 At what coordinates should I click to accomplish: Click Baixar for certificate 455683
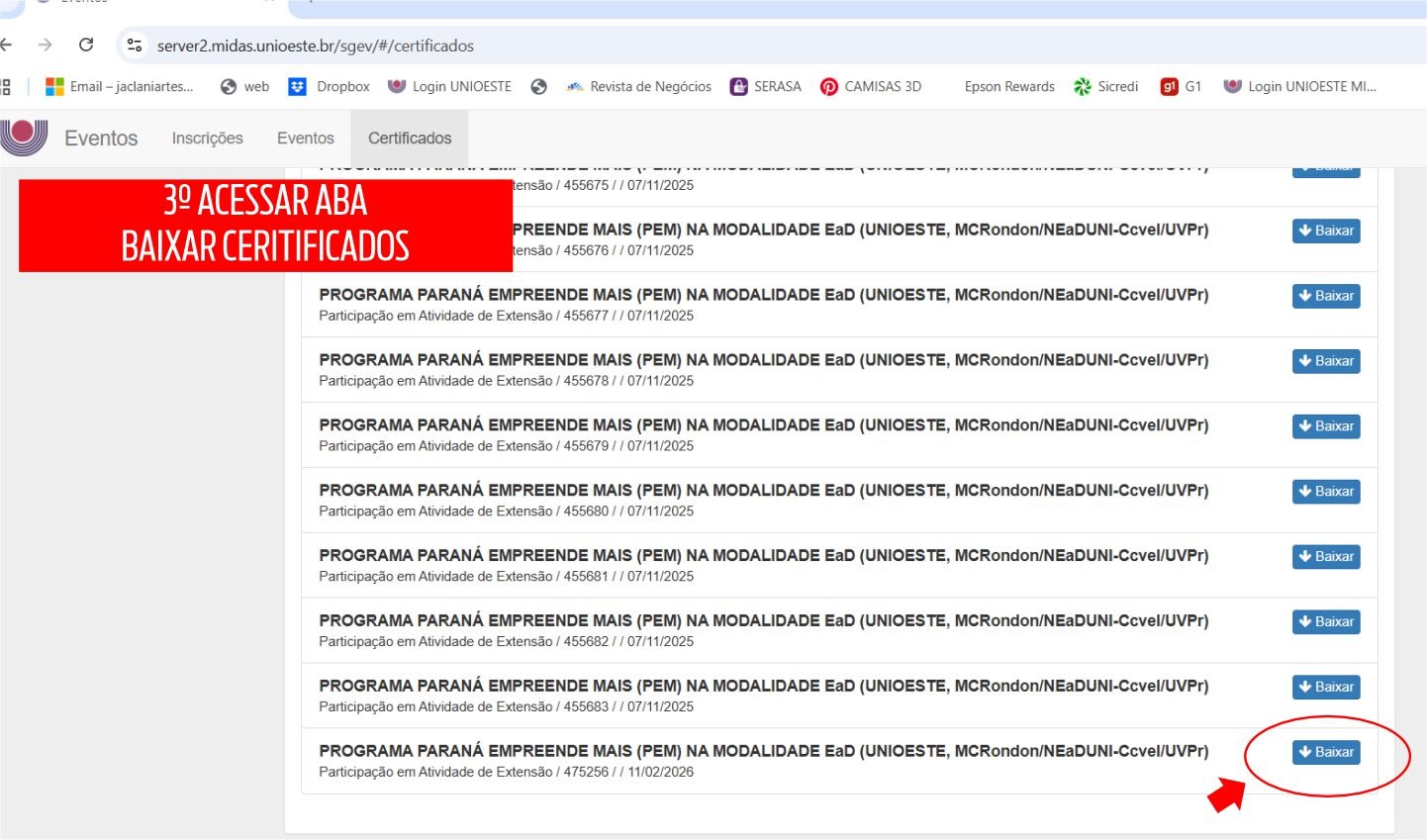[1326, 687]
